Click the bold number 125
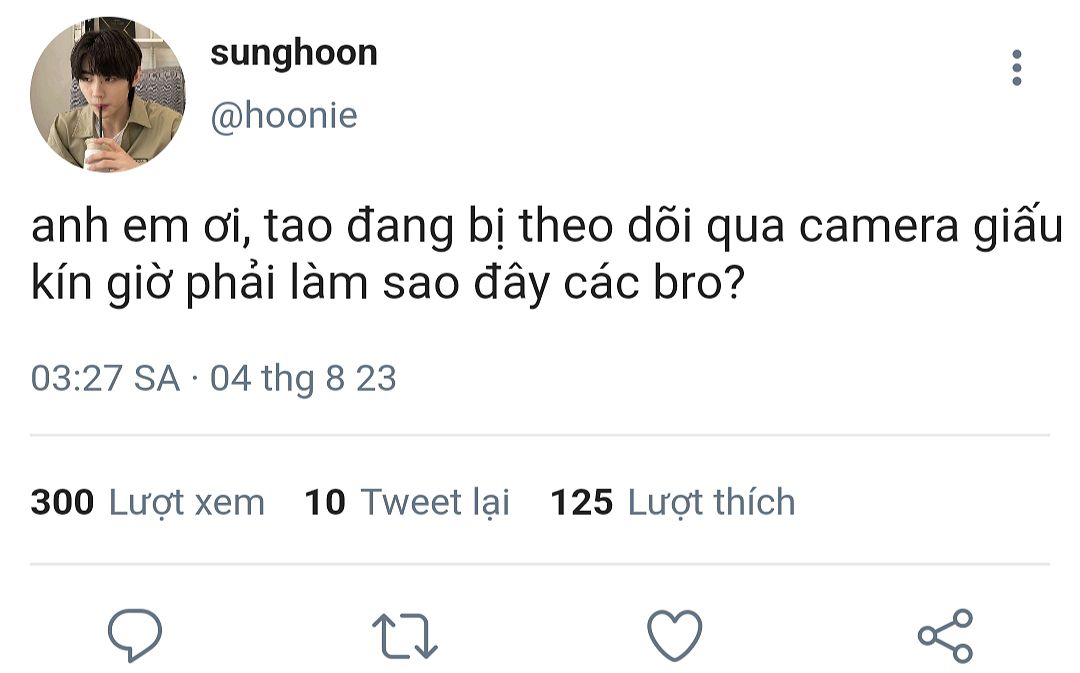Image resolution: width=1080 pixels, height=673 pixels. pos(582,502)
